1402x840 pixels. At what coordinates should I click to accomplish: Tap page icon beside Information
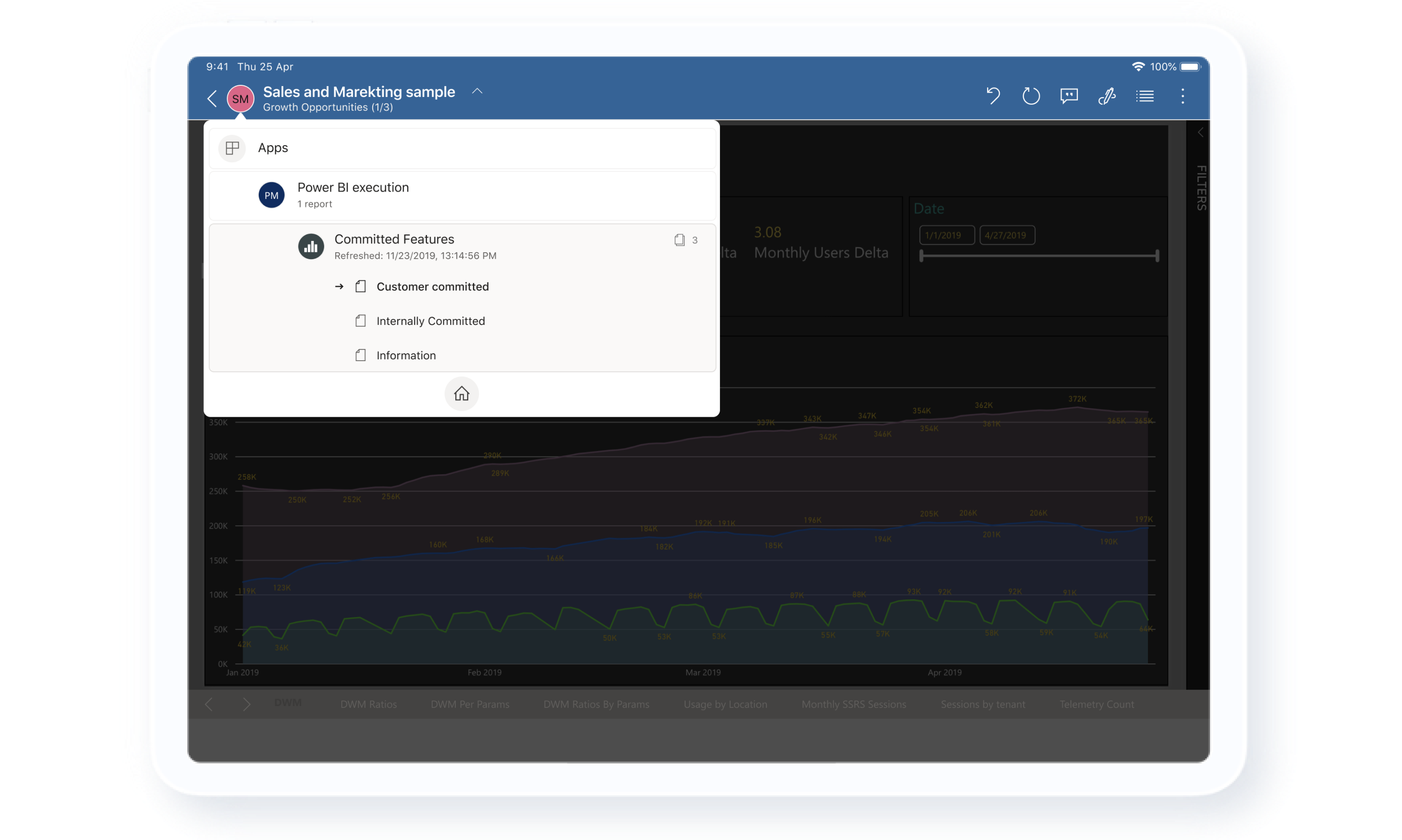361,356
